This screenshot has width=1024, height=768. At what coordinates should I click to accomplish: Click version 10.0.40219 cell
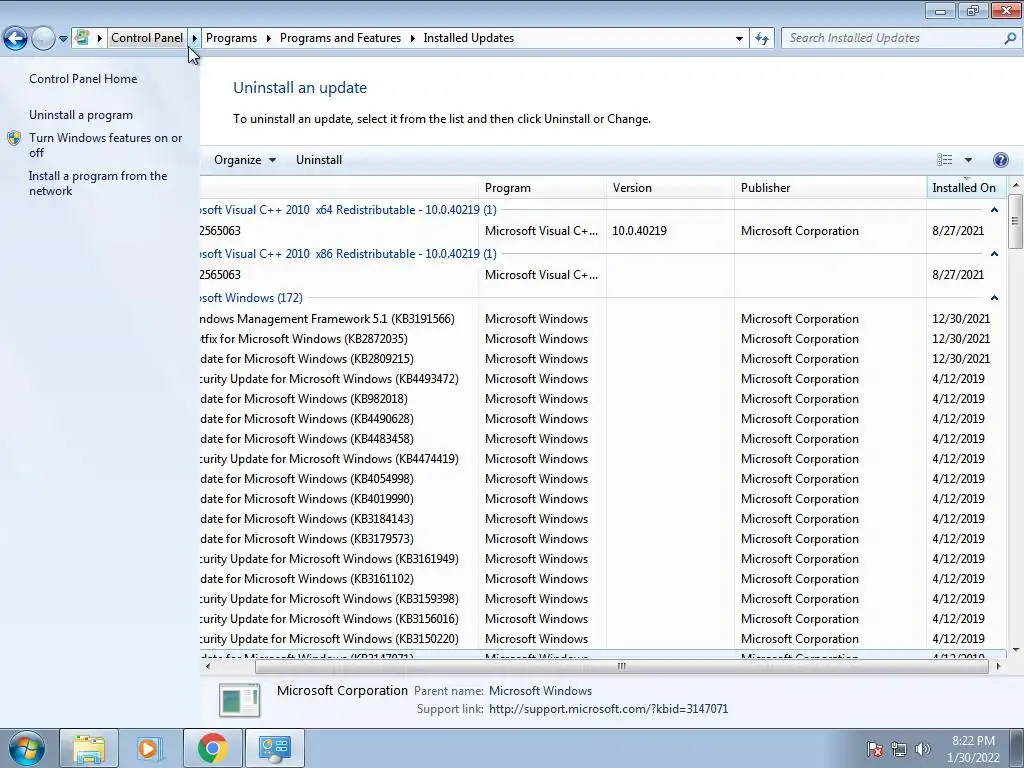(x=639, y=231)
